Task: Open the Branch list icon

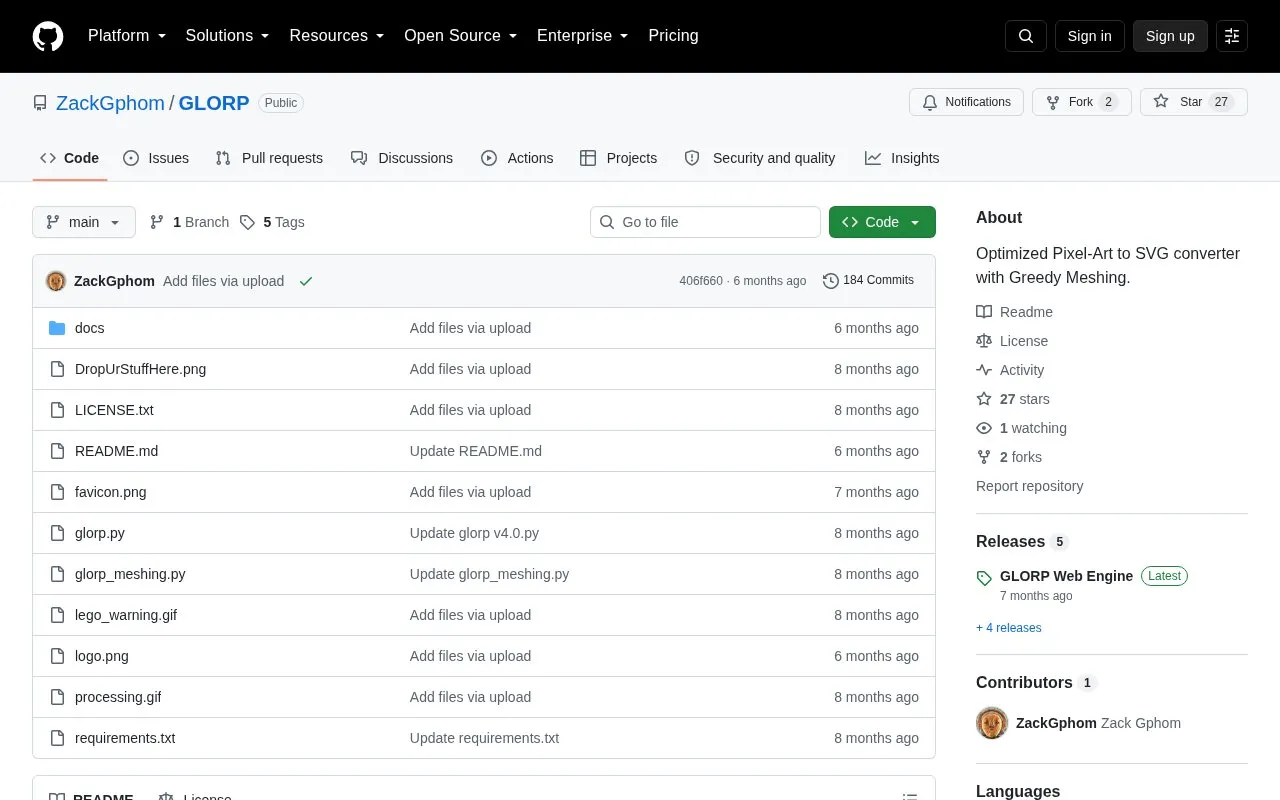Action: pyautogui.click(x=157, y=222)
